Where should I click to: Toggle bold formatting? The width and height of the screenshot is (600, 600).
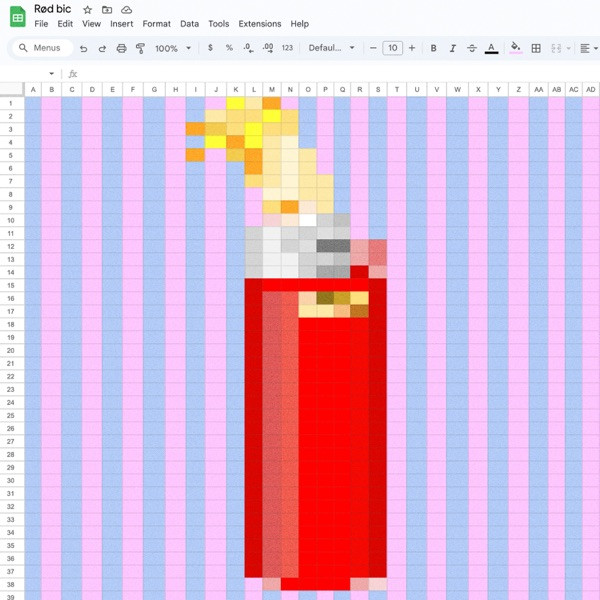[433, 48]
